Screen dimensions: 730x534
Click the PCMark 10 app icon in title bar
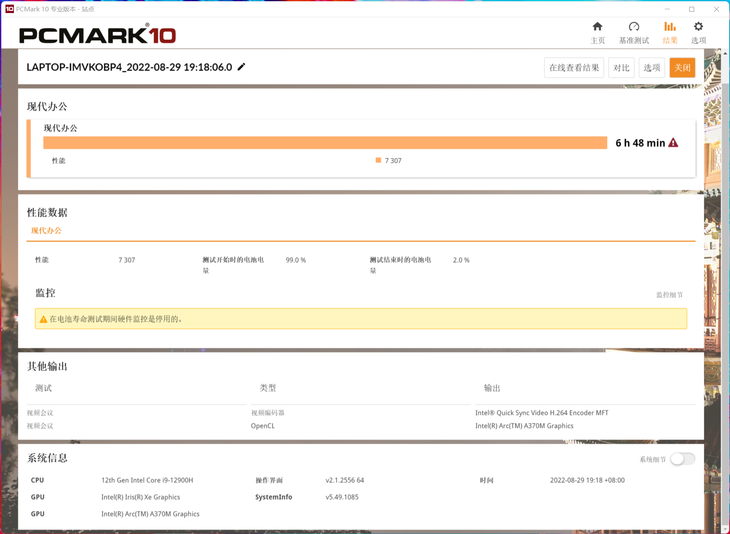click(9, 9)
